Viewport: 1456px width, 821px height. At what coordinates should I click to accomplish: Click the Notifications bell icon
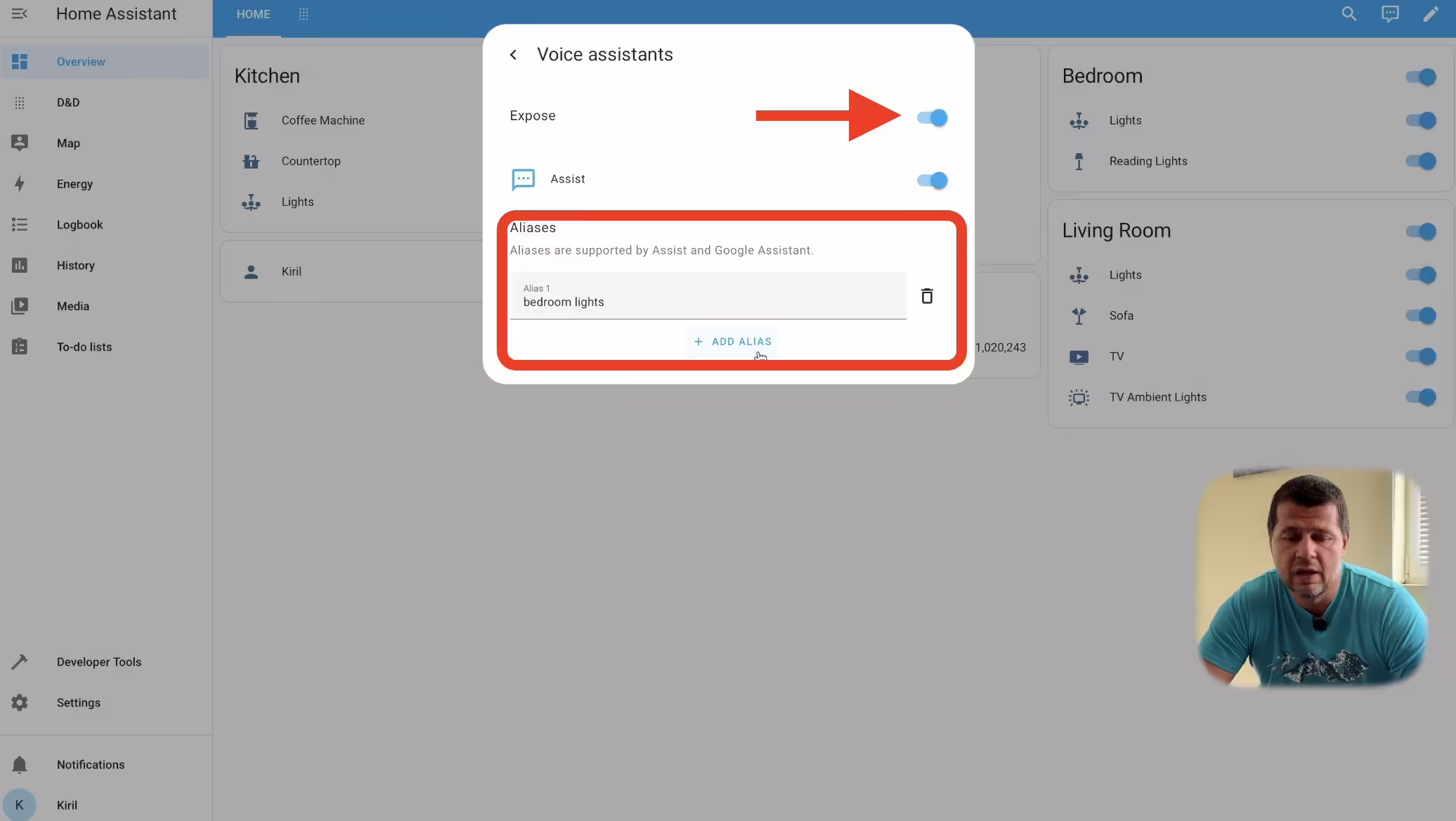point(20,765)
